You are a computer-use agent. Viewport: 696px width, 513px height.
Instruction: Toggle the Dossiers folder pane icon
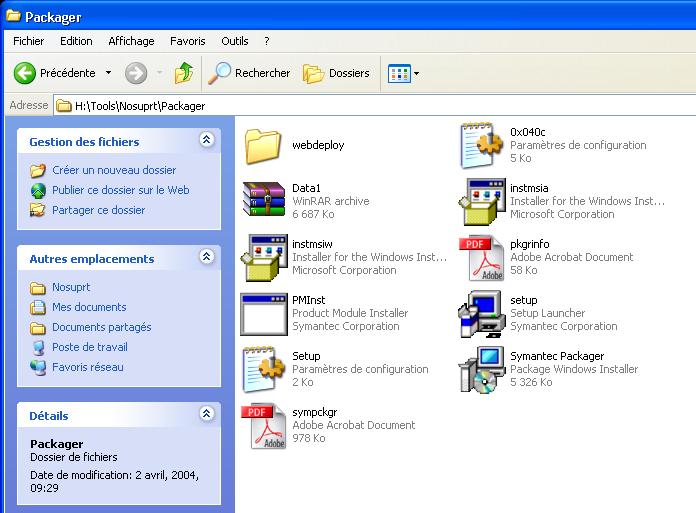coord(313,73)
